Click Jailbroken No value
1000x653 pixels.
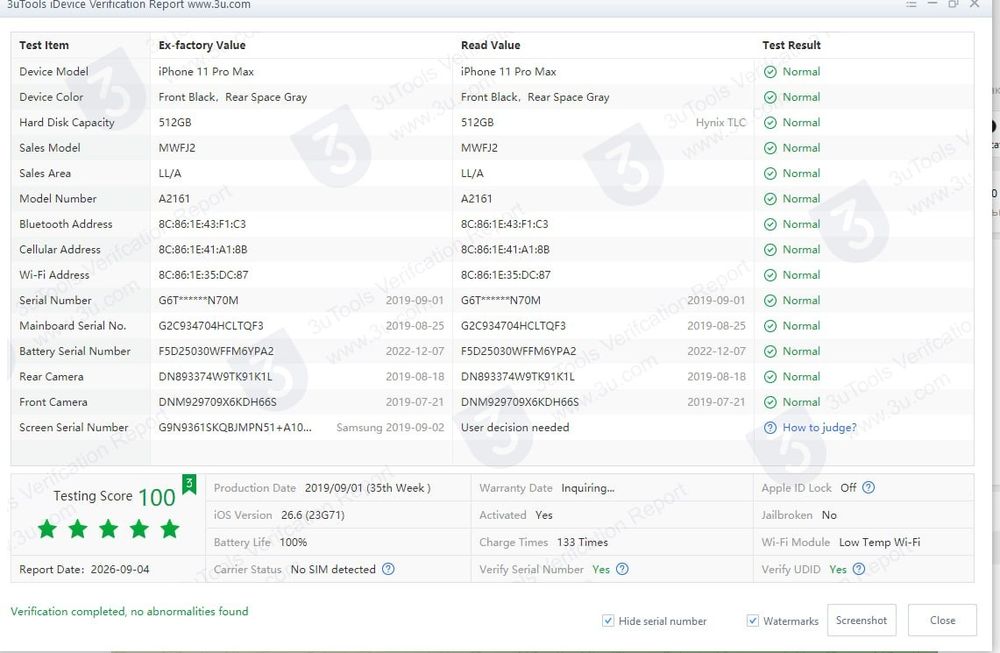click(x=828, y=515)
